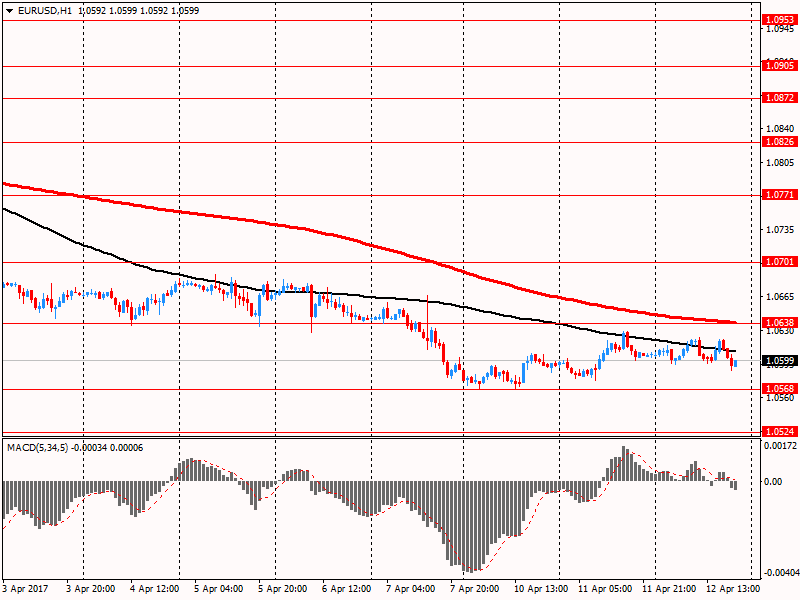Image resolution: width=800 pixels, height=600 pixels.
Task: Click the 12 Apr 13:00 time label
Action: click(x=733, y=589)
